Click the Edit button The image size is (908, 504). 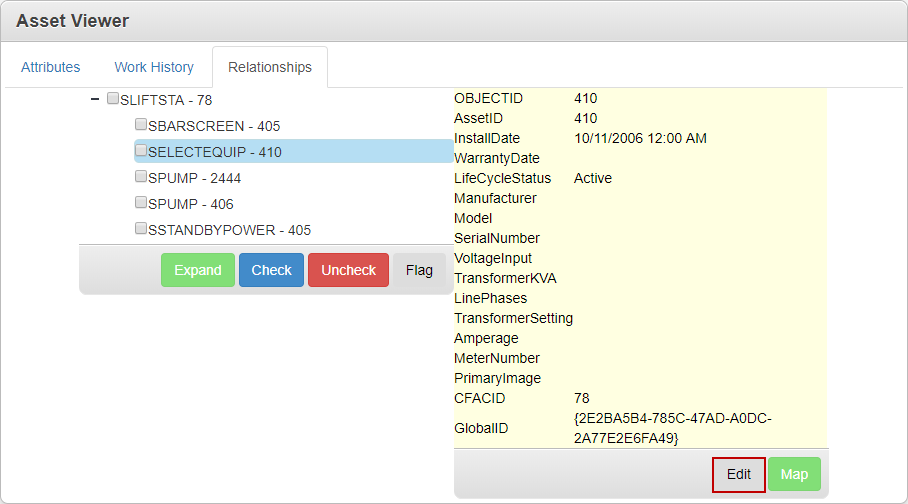pyautogui.click(x=739, y=474)
